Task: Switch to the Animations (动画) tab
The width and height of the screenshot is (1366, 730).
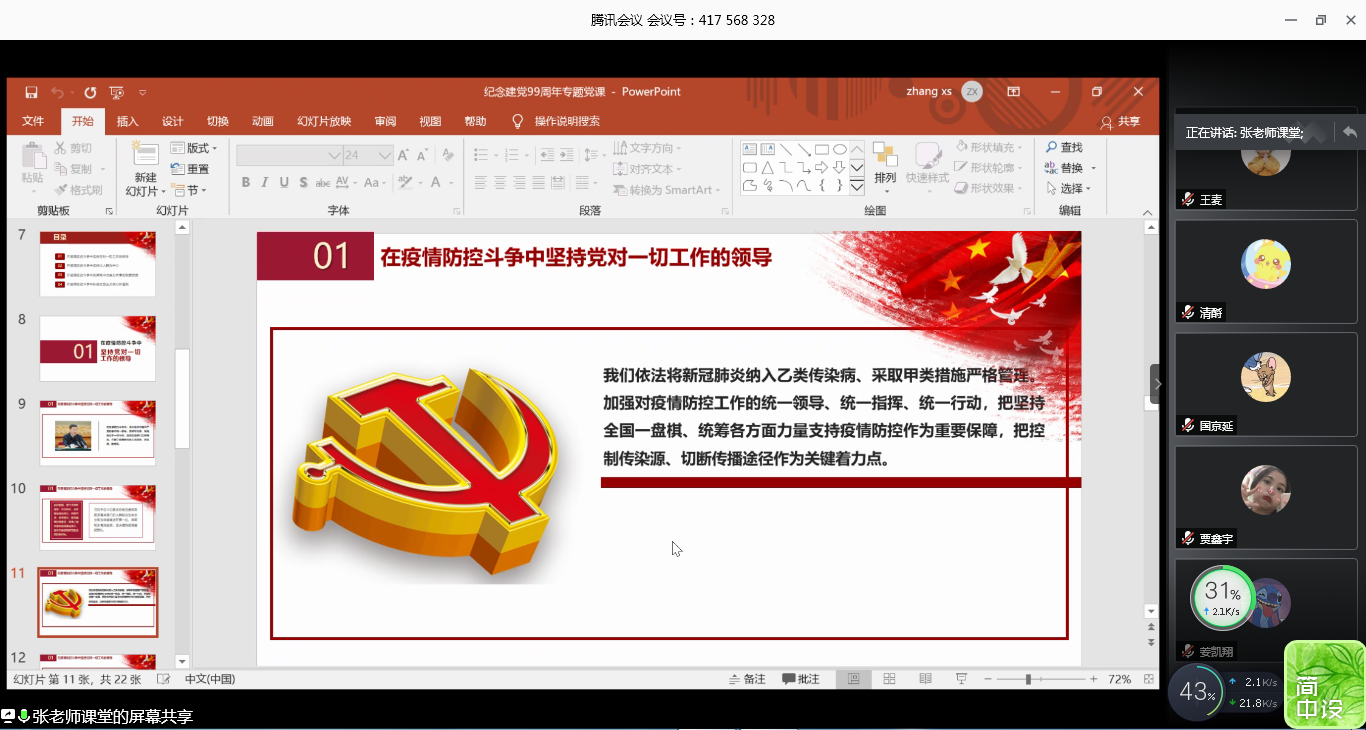Action: (263, 121)
